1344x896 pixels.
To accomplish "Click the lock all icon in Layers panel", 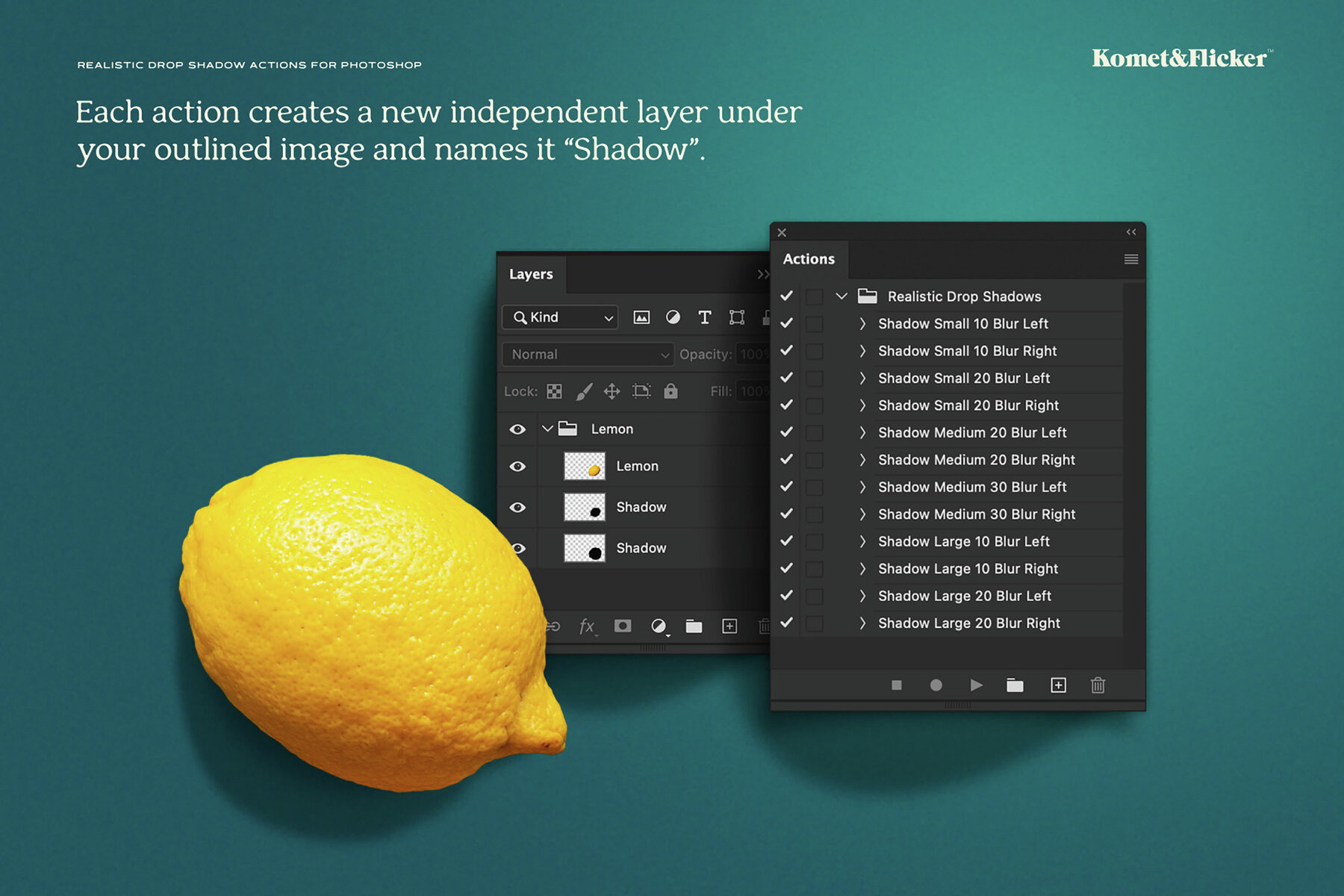I will coord(671,391).
